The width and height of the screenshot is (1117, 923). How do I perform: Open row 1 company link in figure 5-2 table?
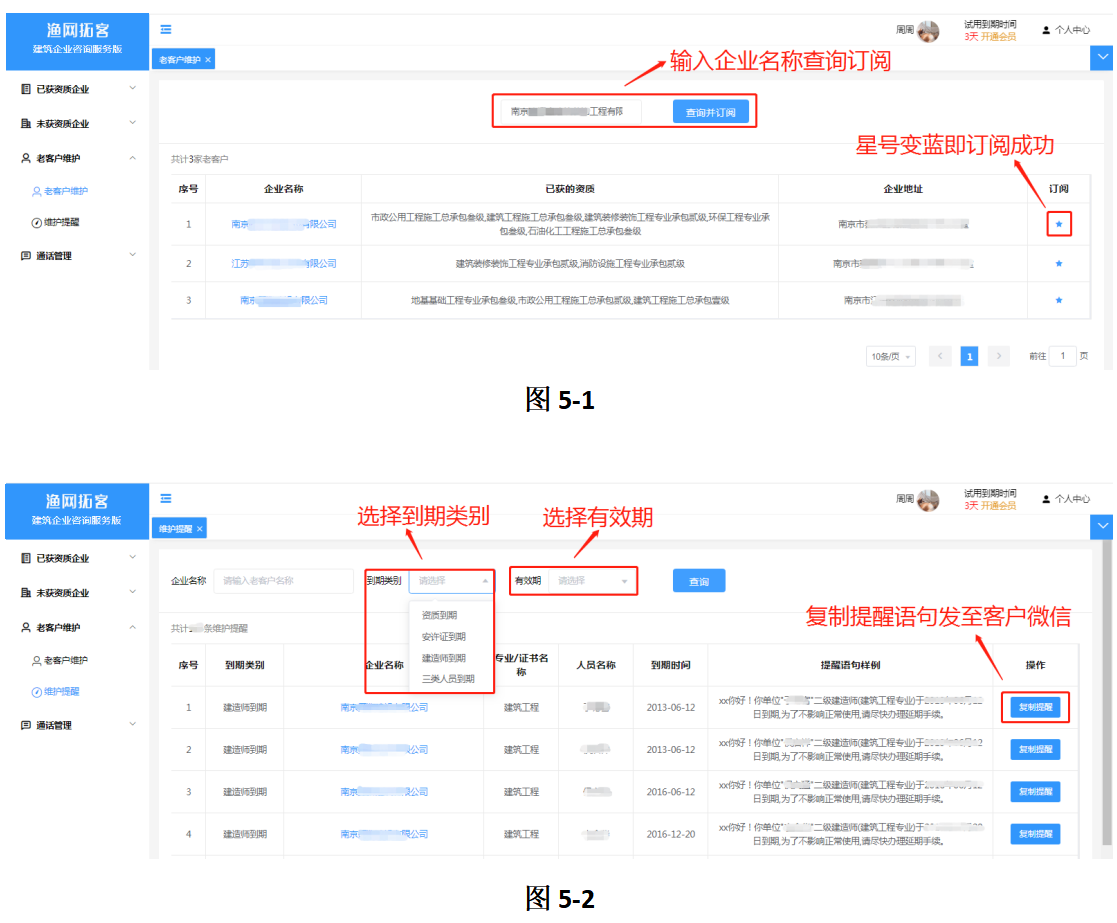pos(384,707)
